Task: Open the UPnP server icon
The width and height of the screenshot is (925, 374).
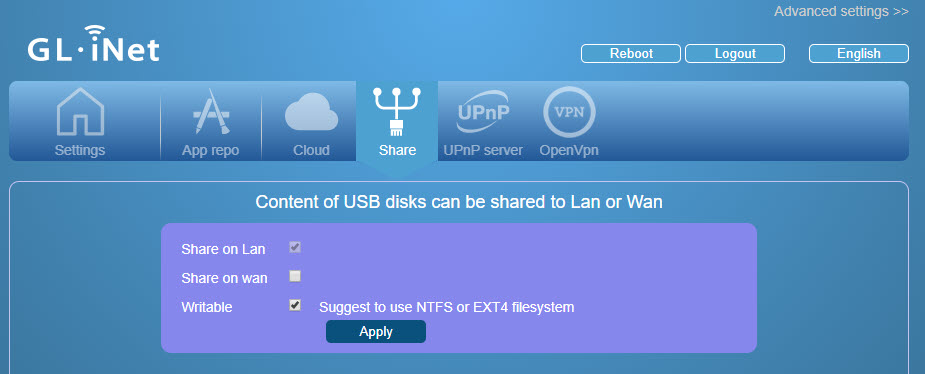Action: coord(483,112)
